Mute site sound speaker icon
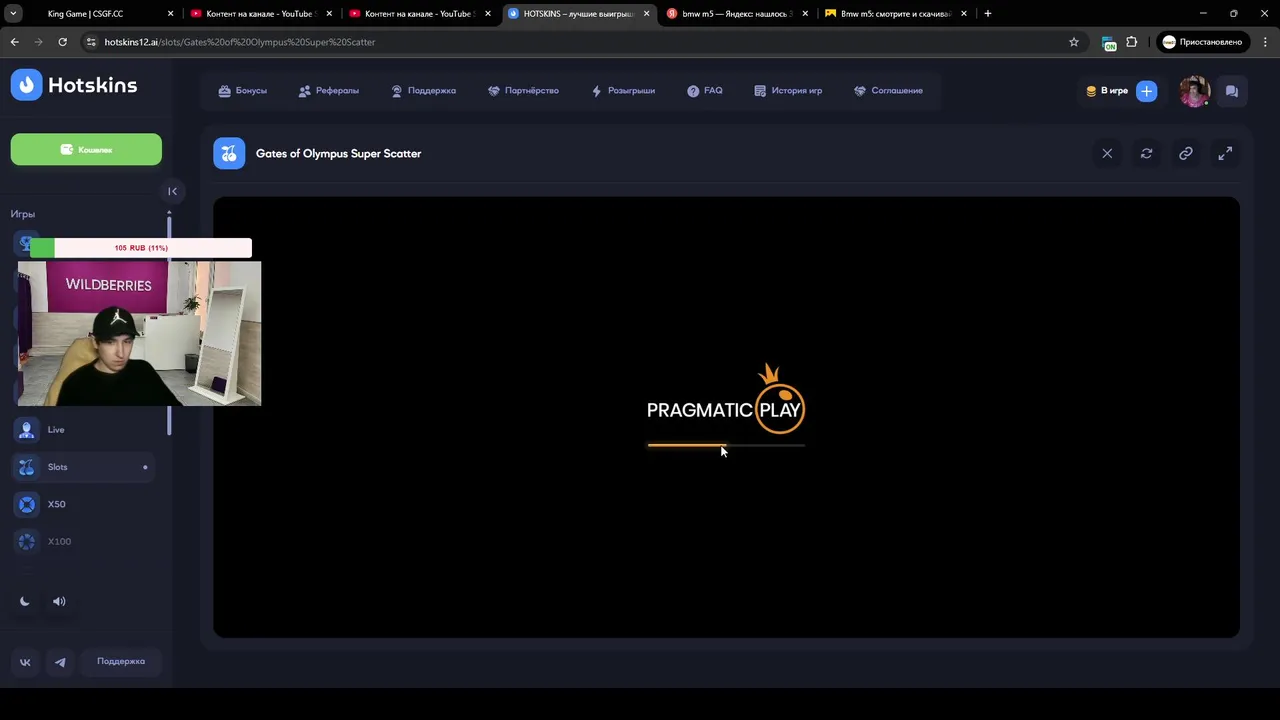Image resolution: width=1280 pixels, height=720 pixels. click(x=59, y=601)
